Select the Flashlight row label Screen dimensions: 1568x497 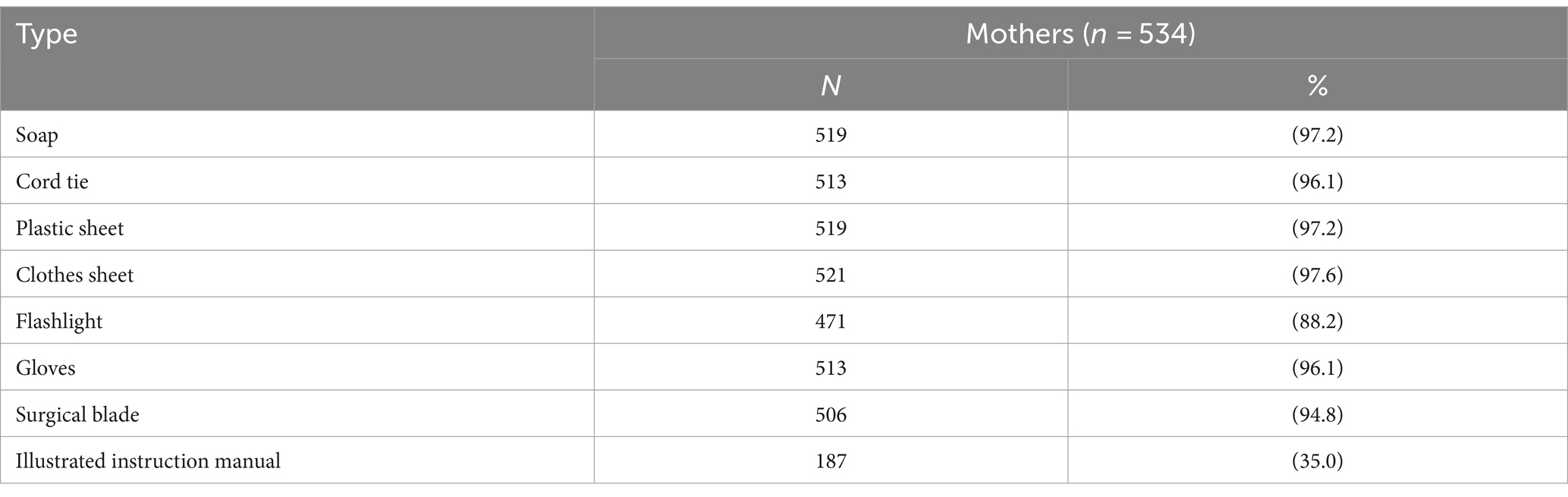point(59,322)
